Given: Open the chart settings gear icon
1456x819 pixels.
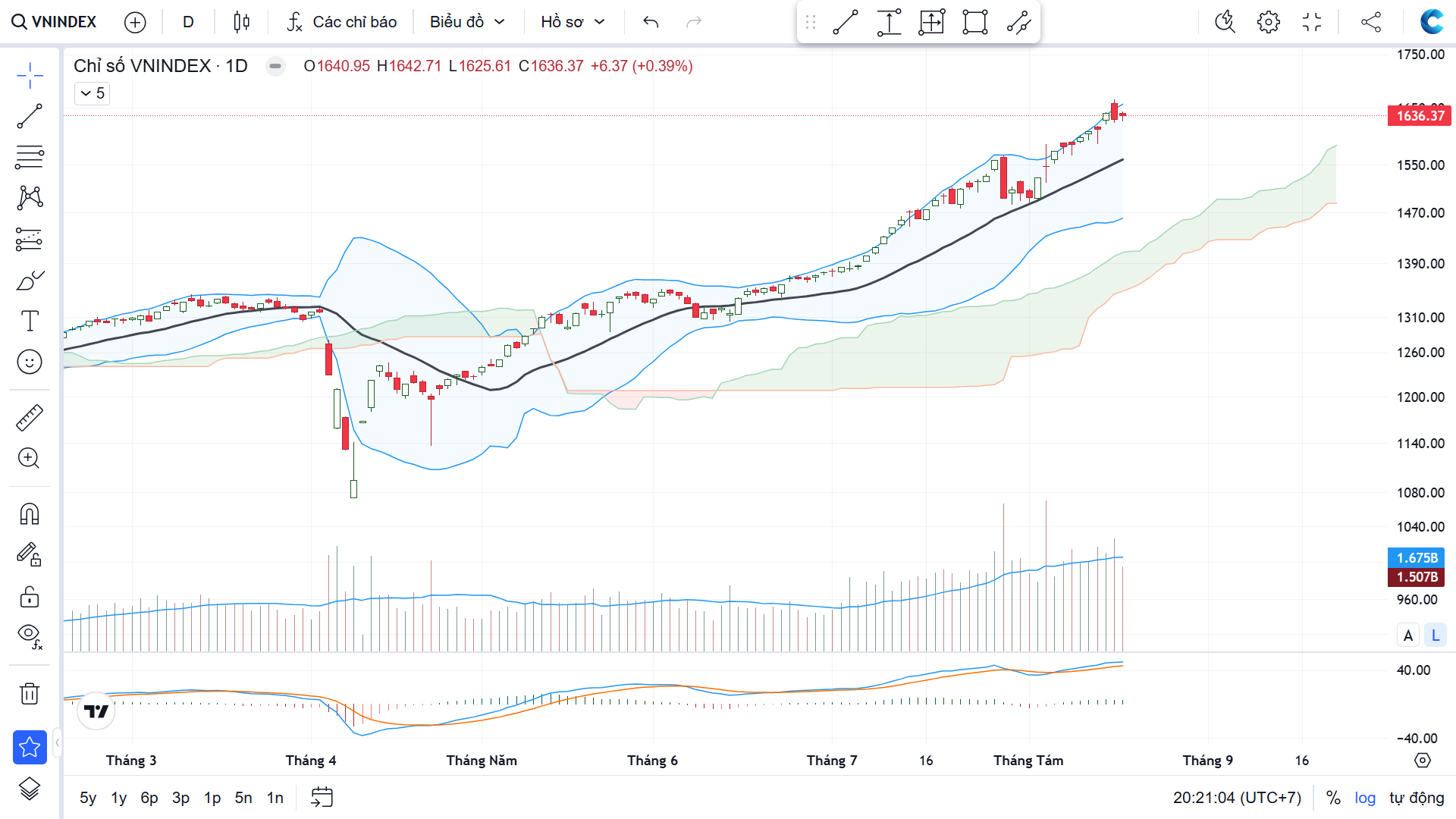Looking at the screenshot, I should pyautogui.click(x=1268, y=22).
